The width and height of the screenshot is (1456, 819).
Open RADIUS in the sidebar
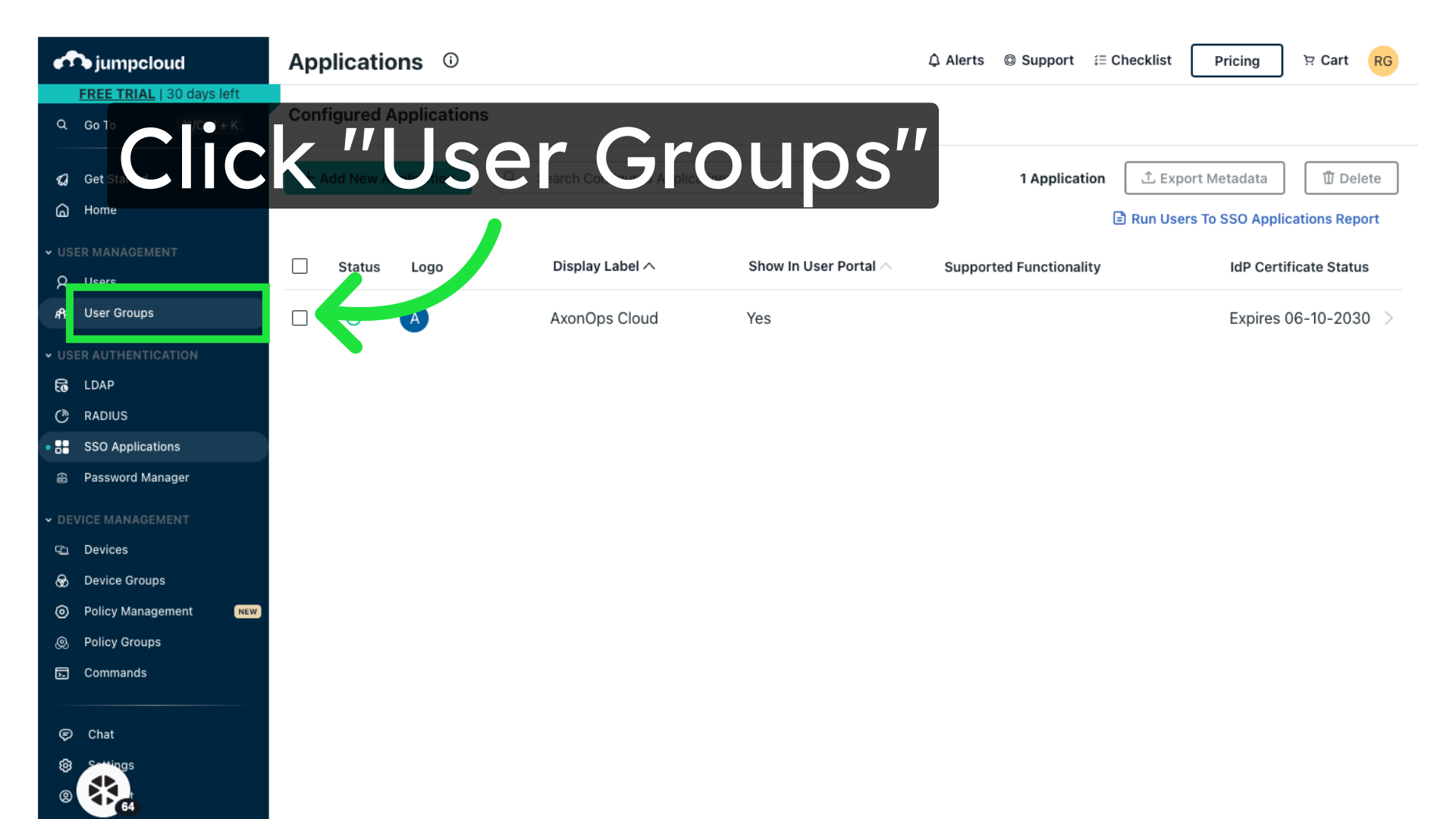point(105,416)
